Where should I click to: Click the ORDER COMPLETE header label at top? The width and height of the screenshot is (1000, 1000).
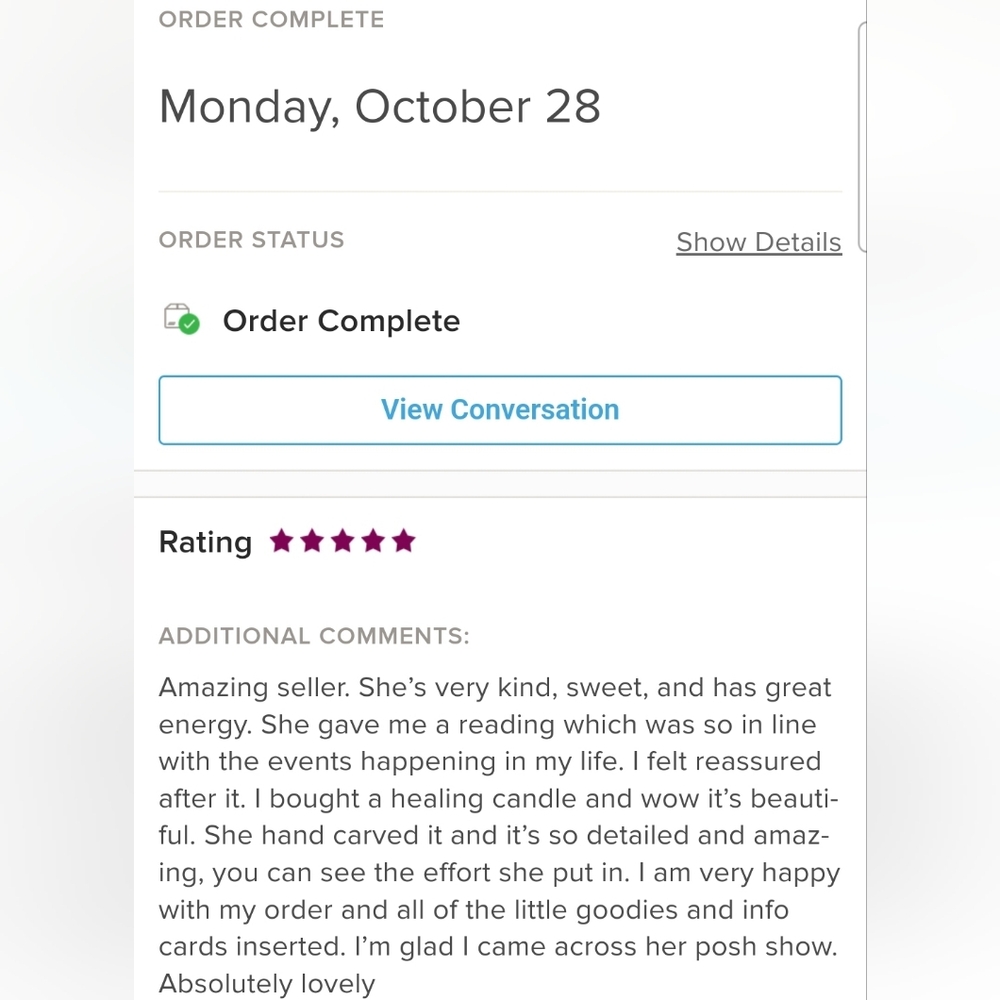271,20
